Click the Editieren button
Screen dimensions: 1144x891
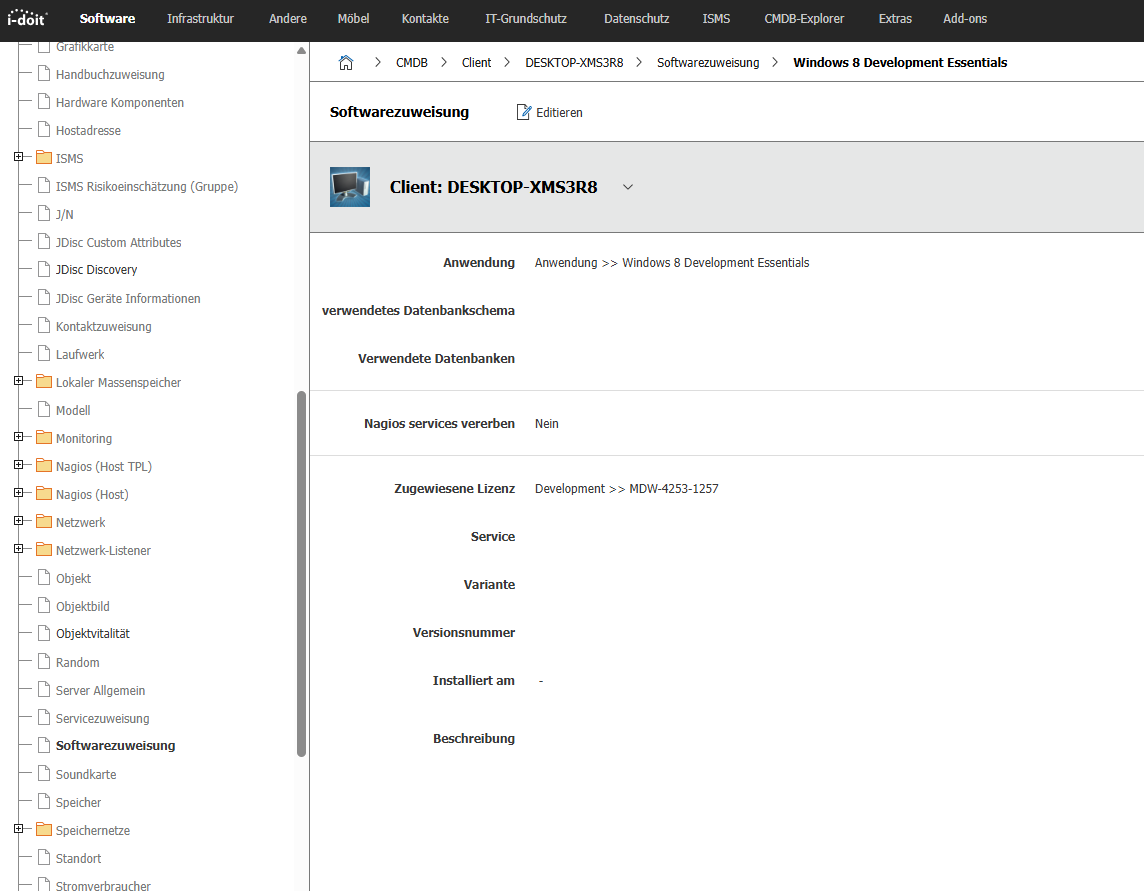point(550,112)
